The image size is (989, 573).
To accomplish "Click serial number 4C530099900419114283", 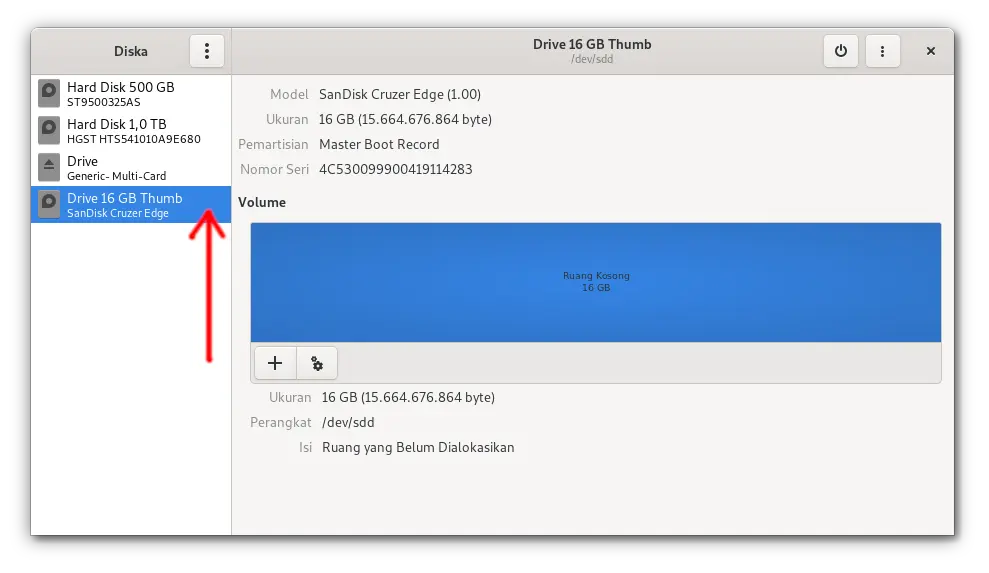I will [395, 169].
